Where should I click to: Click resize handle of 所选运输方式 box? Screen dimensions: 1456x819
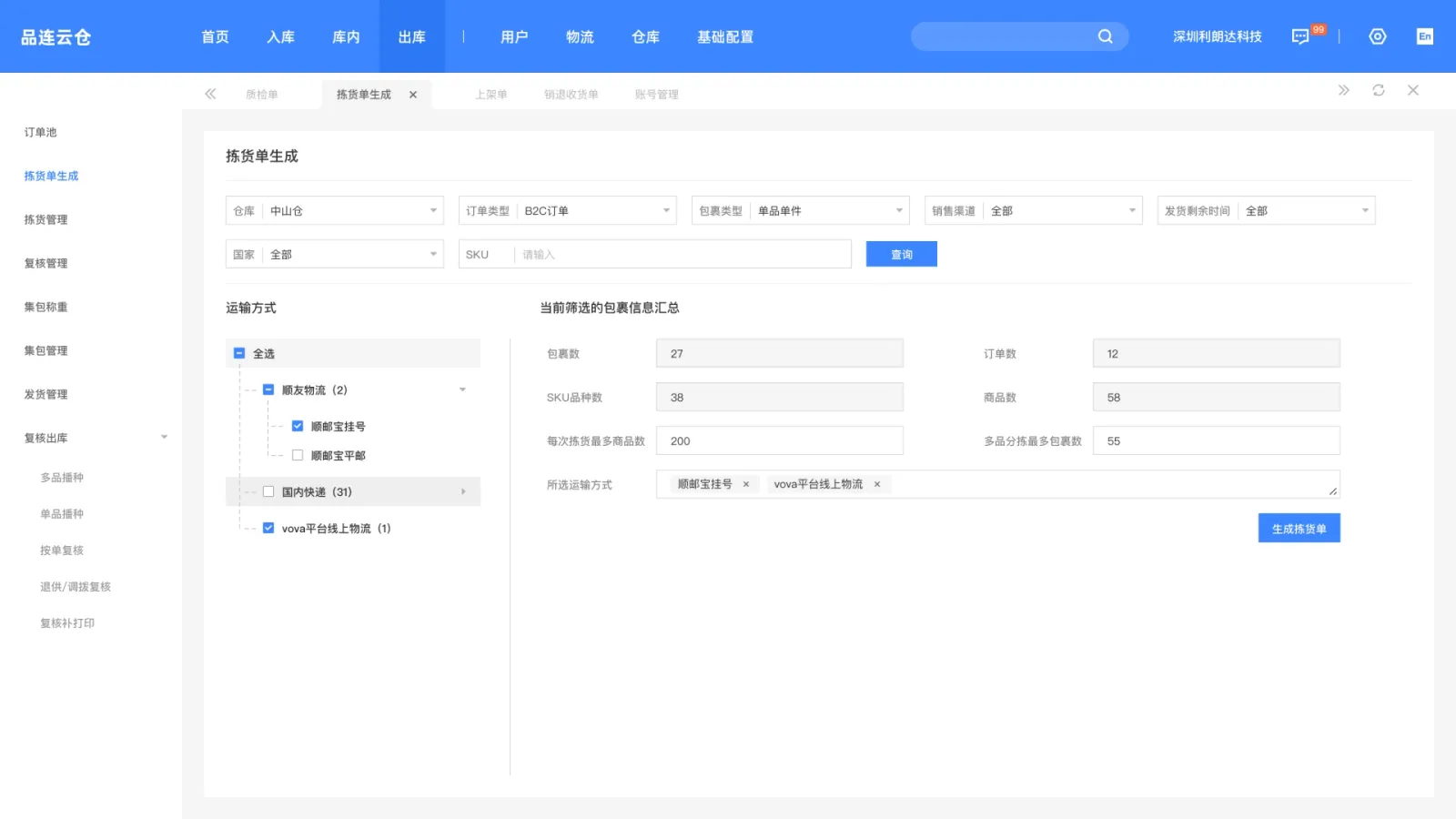pyautogui.click(x=1333, y=491)
